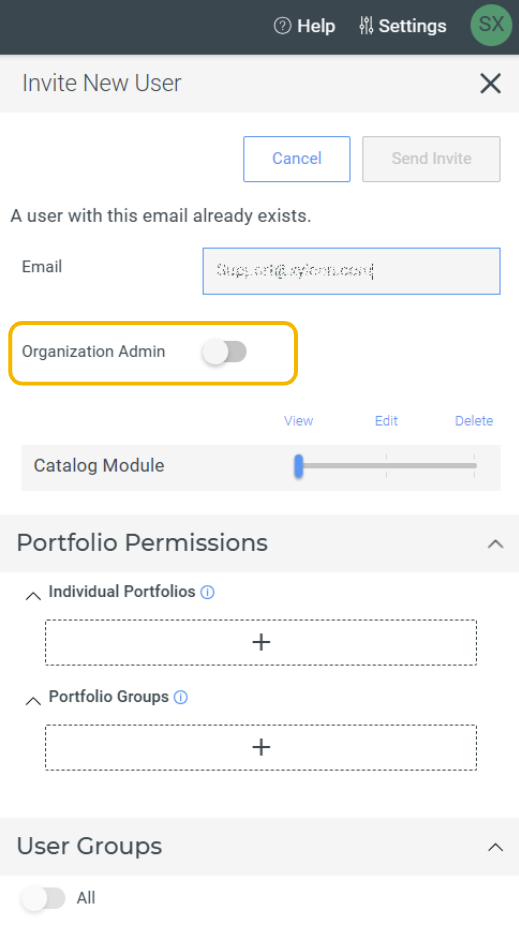Click the Delete permission label
The height and width of the screenshot is (936, 519).
pos(474,421)
